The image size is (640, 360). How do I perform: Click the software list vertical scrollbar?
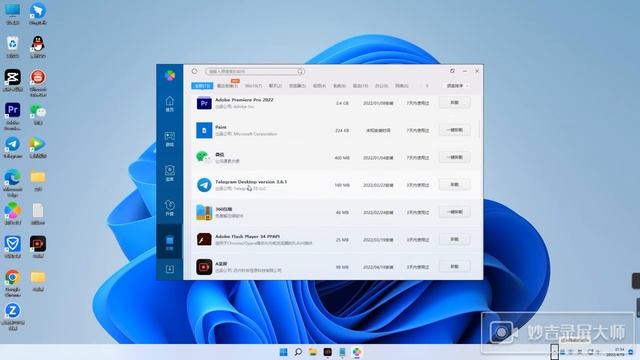pos(479,129)
